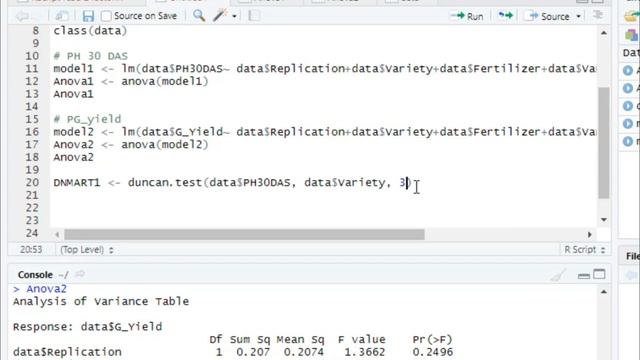640x360 pixels.
Task: Click the line 18 text 'Anova2'
Action: click(73, 157)
